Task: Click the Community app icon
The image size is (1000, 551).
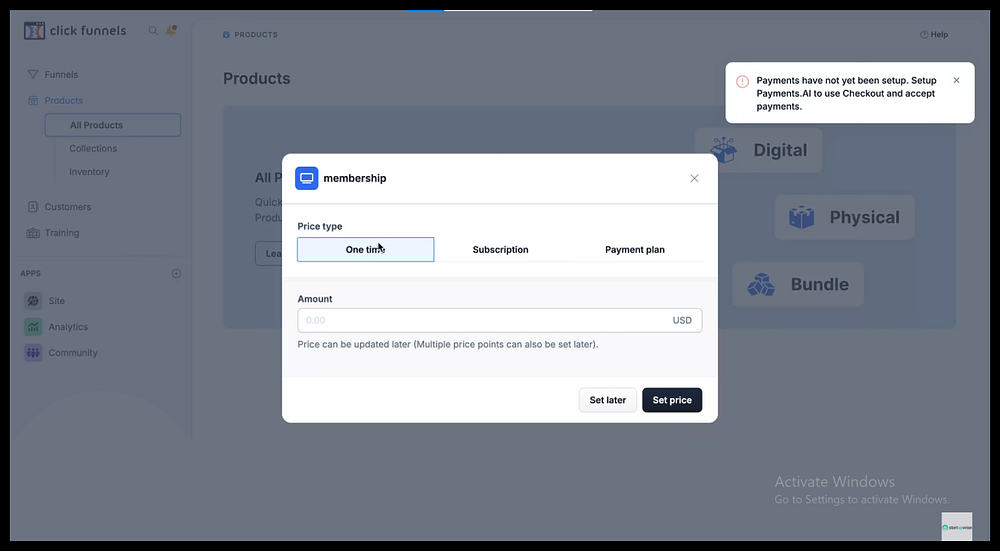Action: click(33, 353)
